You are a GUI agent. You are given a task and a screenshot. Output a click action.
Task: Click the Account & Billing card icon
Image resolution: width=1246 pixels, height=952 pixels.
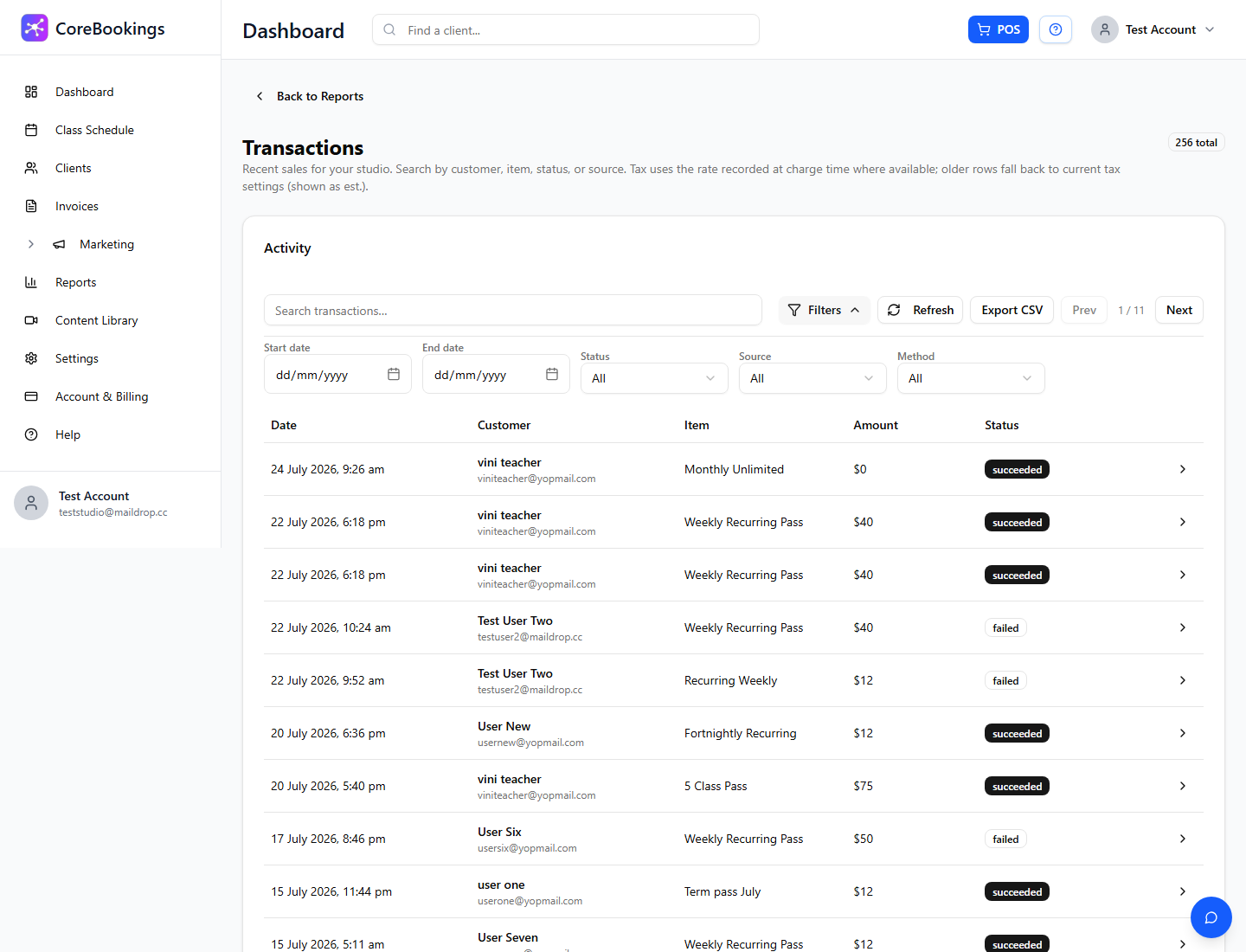tap(31, 396)
